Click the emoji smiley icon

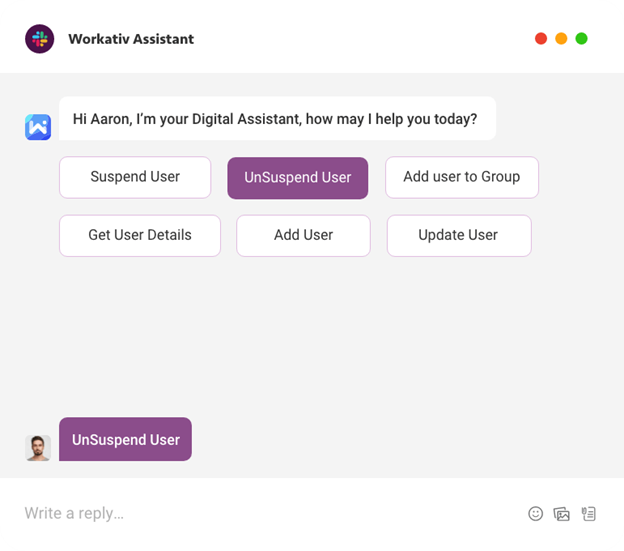tap(536, 513)
